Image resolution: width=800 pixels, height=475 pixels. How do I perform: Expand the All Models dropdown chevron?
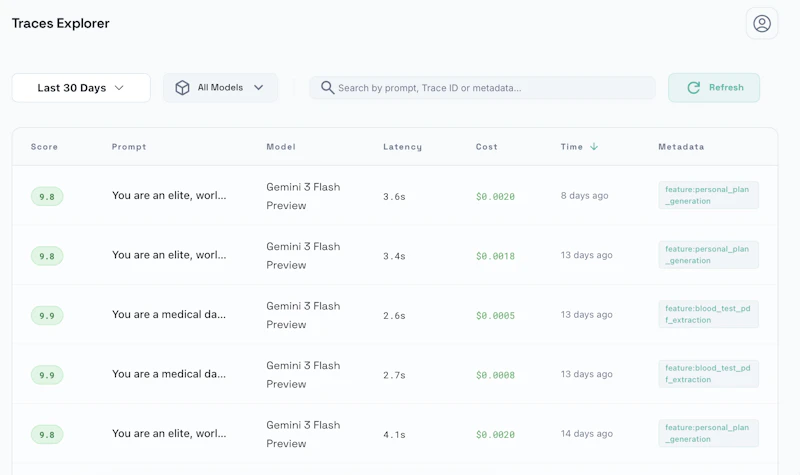coord(259,88)
